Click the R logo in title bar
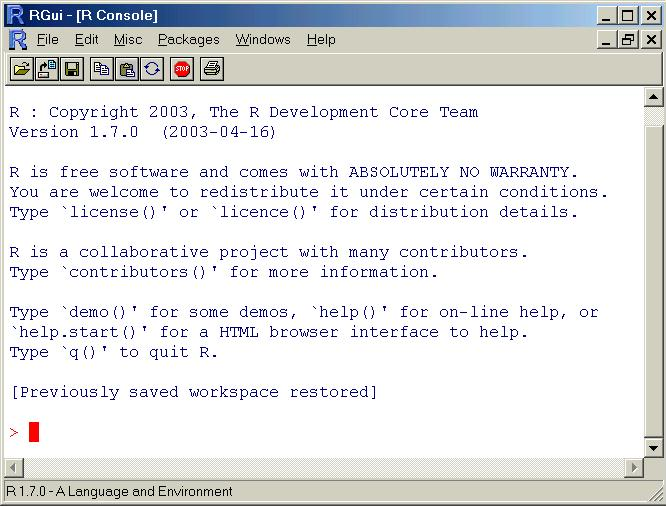This screenshot has height=506, width=666. click(15, 15)
